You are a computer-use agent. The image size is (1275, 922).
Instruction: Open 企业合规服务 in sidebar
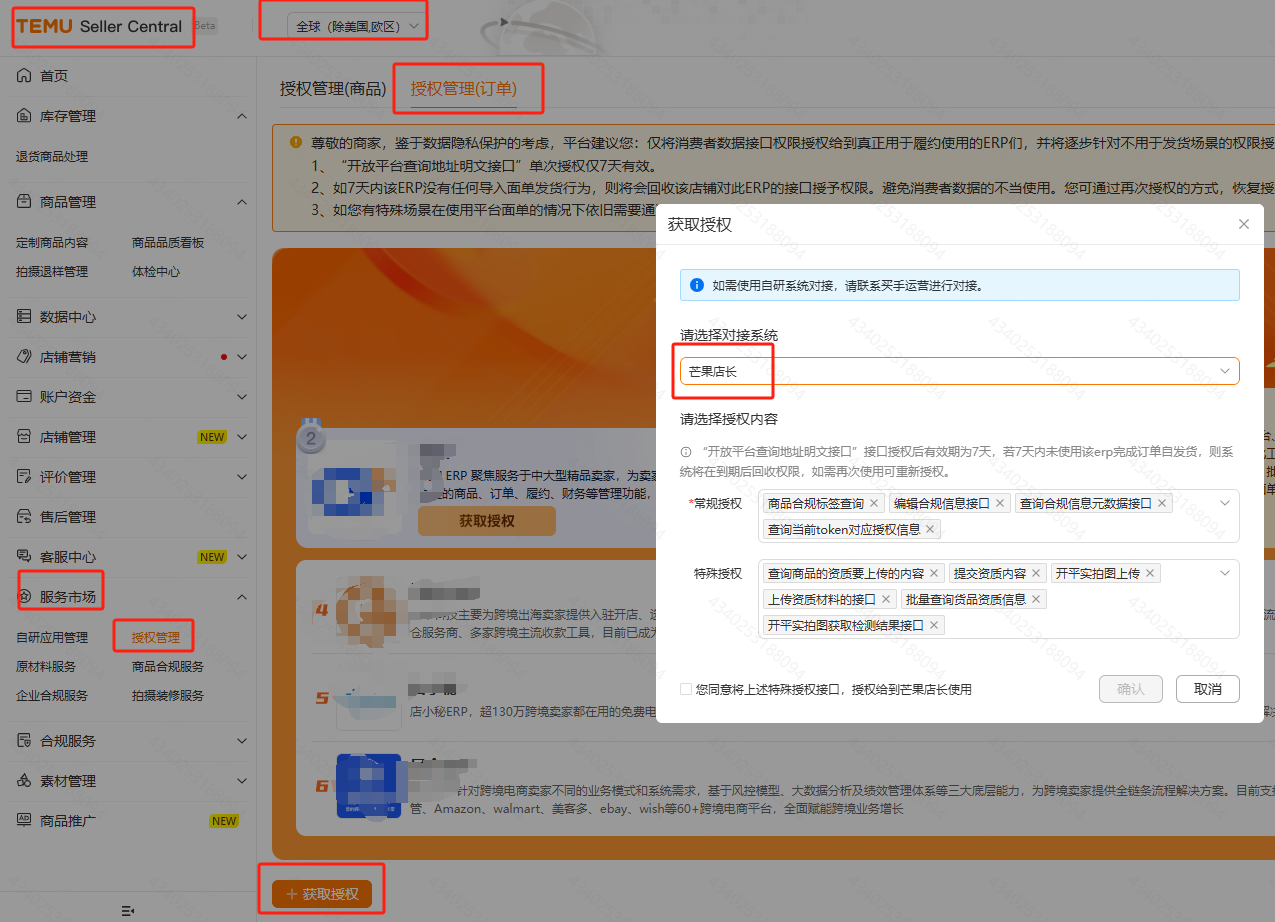coord(52,695)
